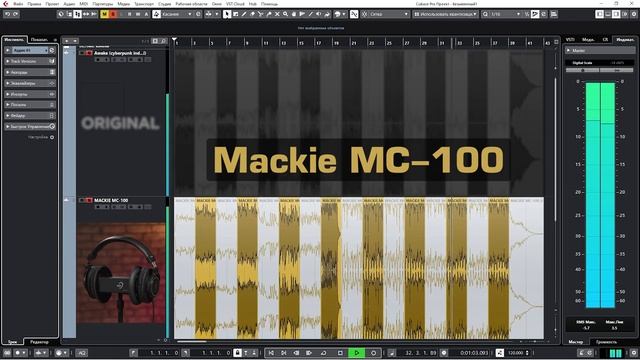This screenshot has height=360, width=640.
Task: Open the grid type quantize dropdown
Action: point(446,14)
